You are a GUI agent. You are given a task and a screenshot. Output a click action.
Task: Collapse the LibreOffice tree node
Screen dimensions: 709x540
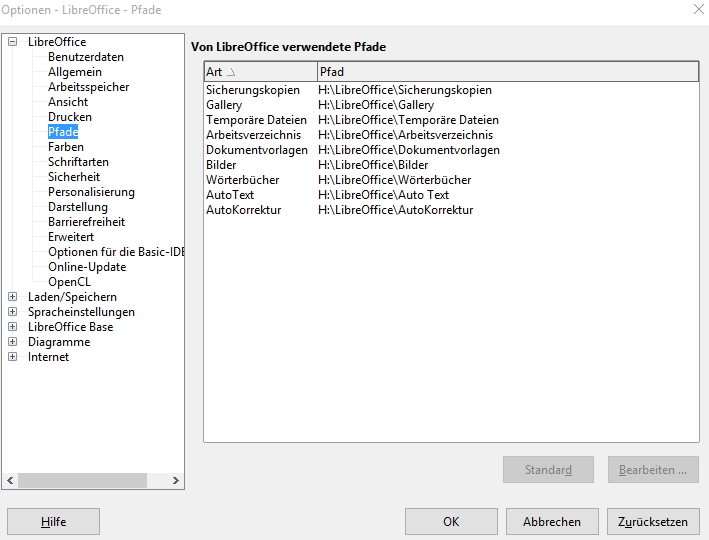pyautogui.click(x=13, y=42)
